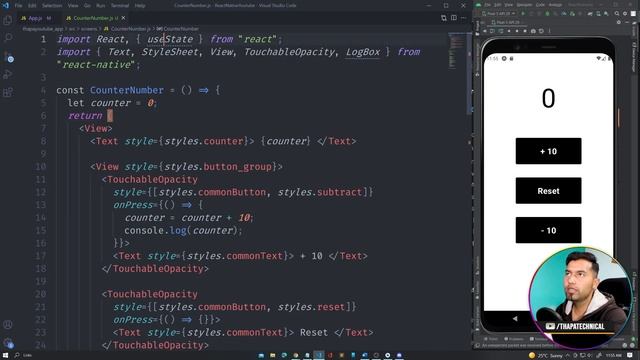
Task: Select the Pixel device tab in emulator panel
Action: 506,22
